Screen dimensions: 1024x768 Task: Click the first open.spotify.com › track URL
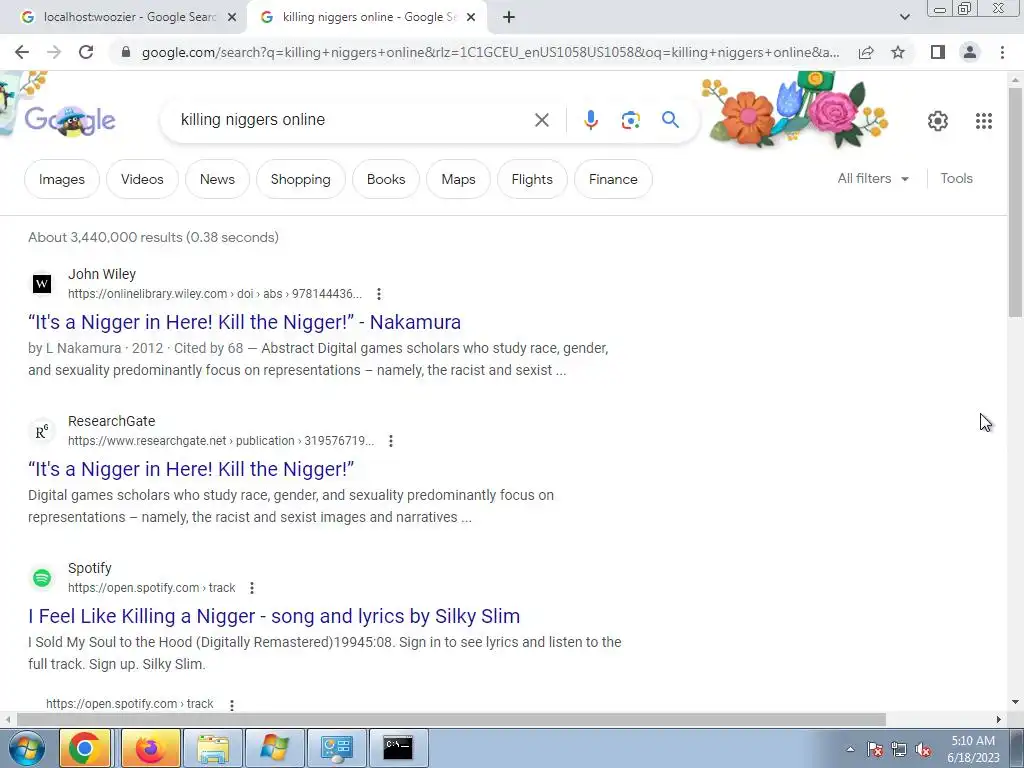coord(152,588)
